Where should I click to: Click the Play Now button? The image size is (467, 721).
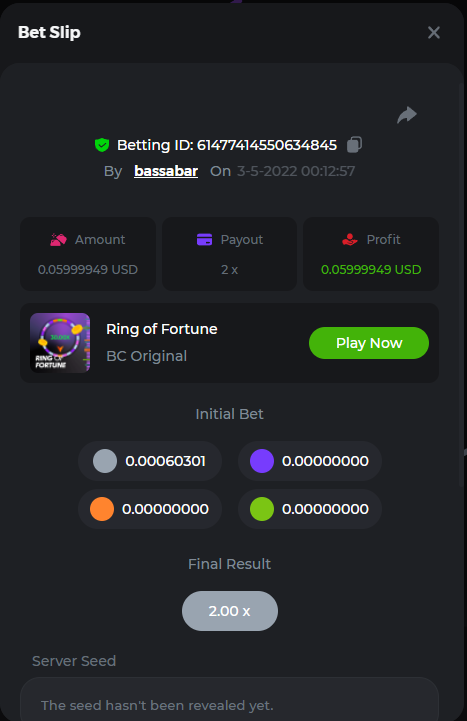pos(369,343)
